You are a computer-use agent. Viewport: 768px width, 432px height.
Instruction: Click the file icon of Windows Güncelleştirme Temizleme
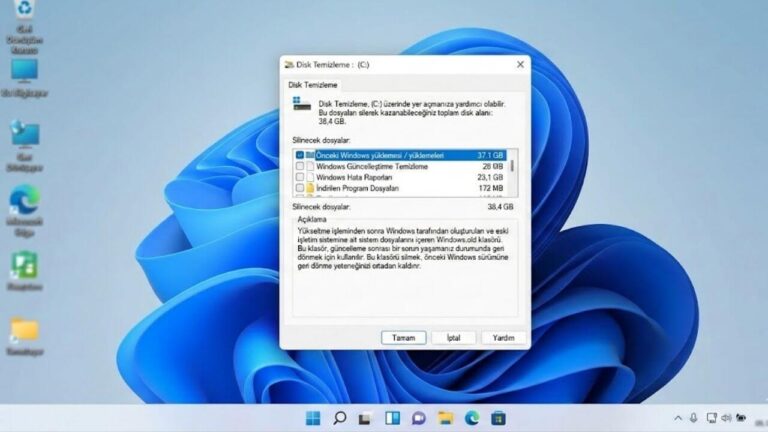pos(310,167)
